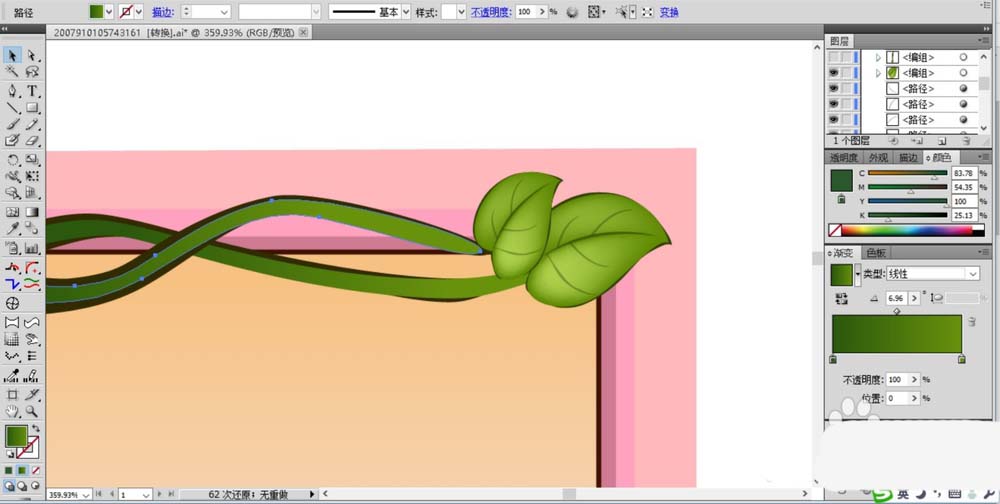Switch to the 色板 tab
Image resolution: width=1000 pixels, height=504 pixels.
click(x=875, y=253)
